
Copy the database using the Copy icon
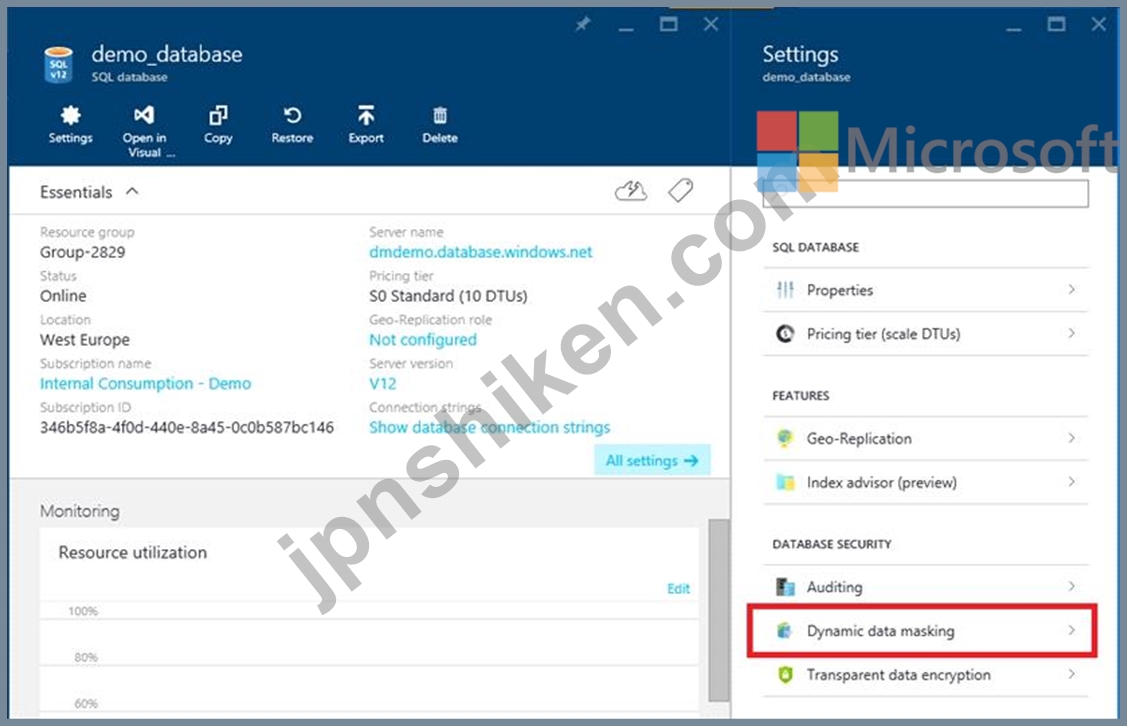pyautogui.click(x=218, y=115)
